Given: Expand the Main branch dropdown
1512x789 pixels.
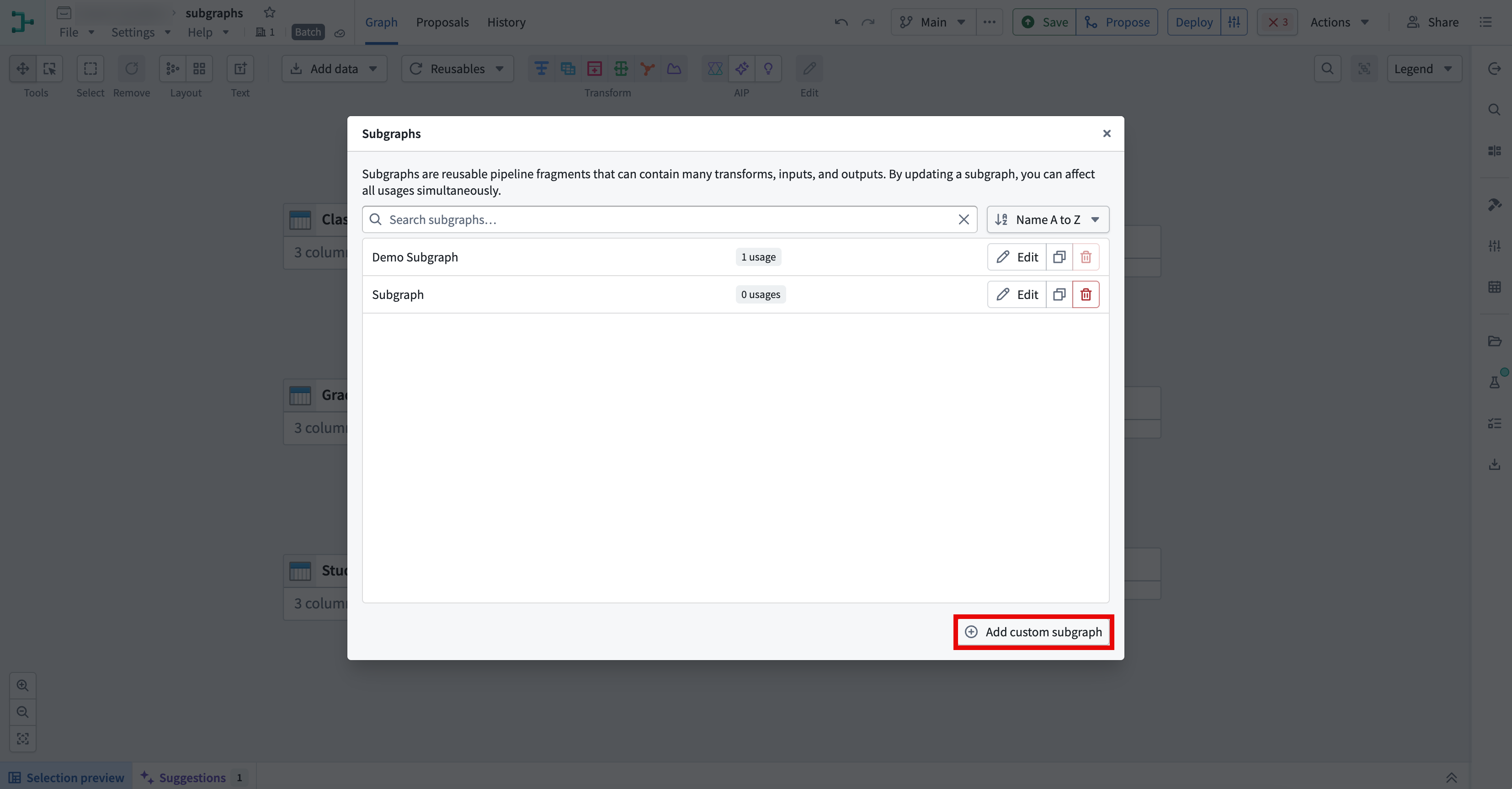Looking at the screenshot, I should pyautogui.click(x=933, y=22).
